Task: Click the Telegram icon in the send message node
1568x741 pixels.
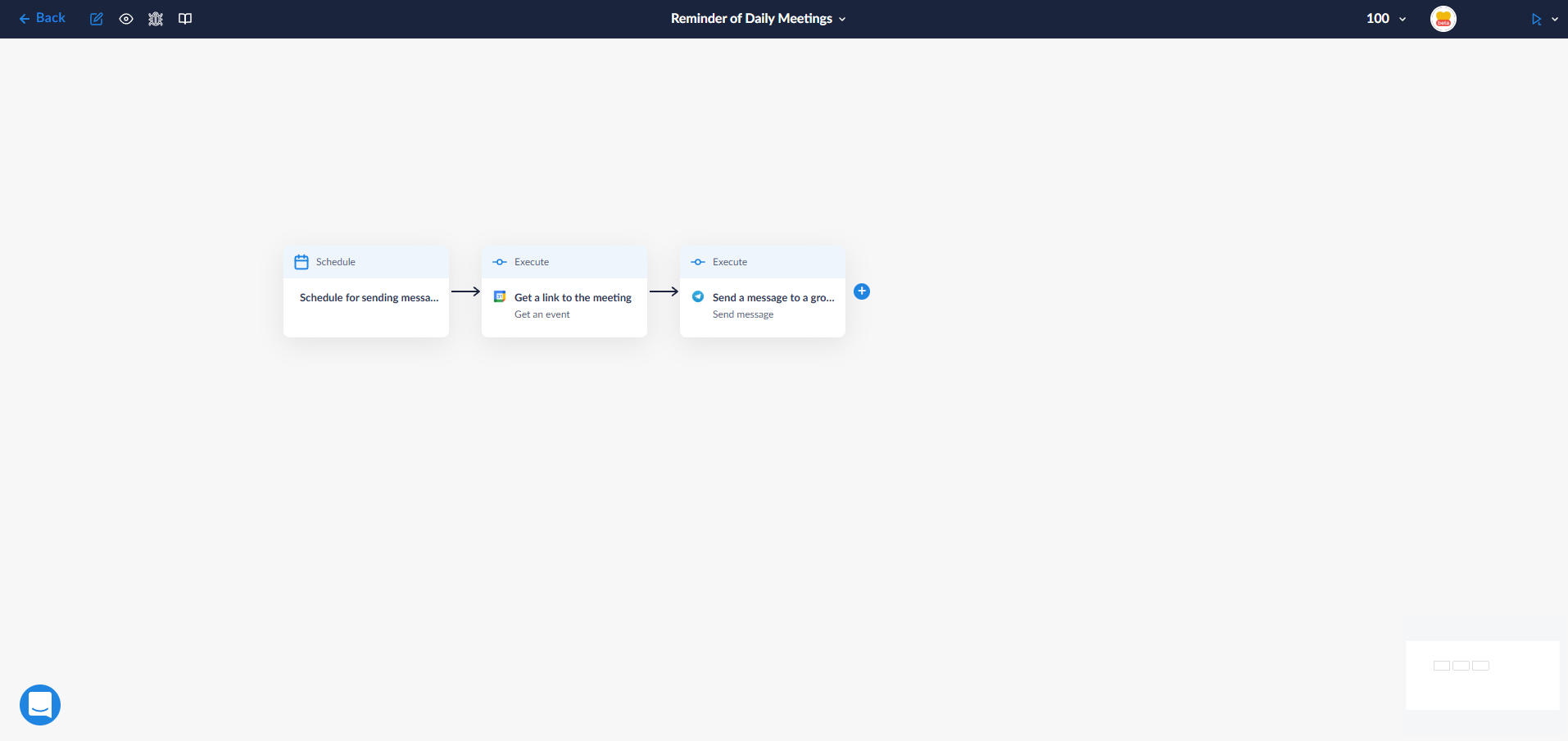Action: tap(698, 296)
